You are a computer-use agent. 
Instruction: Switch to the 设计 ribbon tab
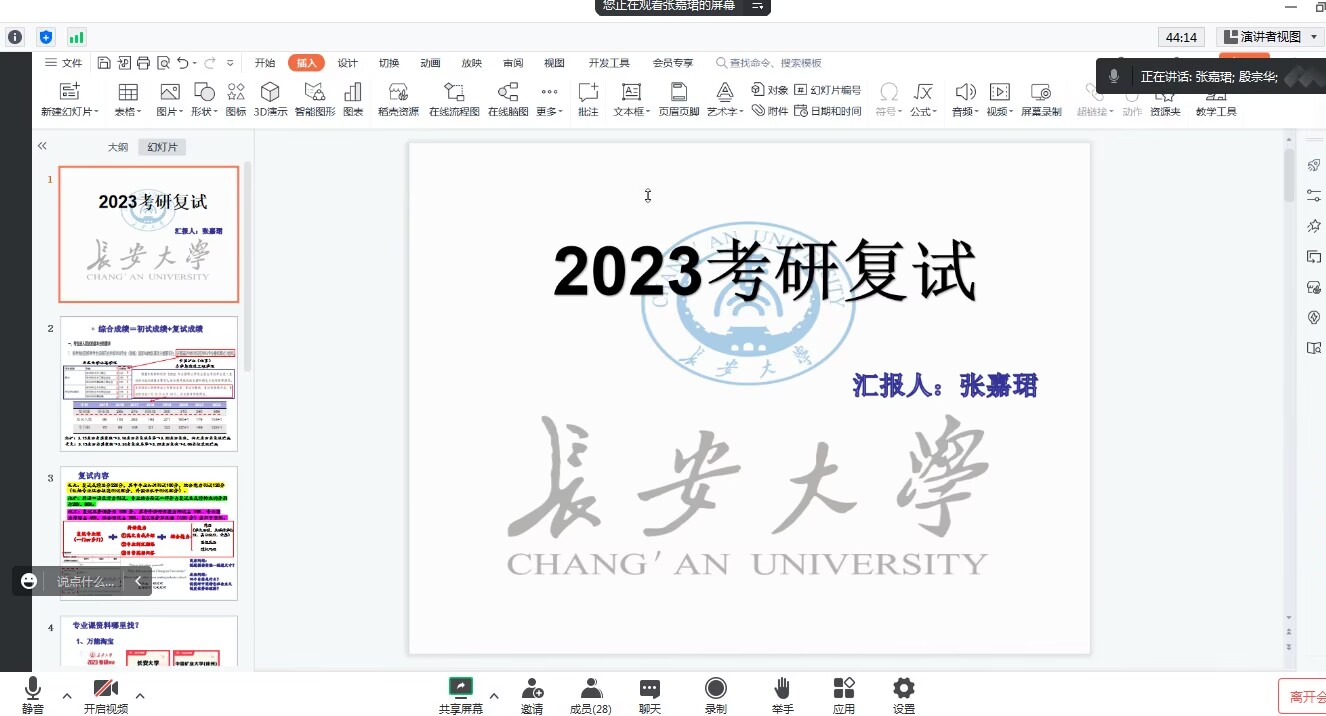pos(347,63)
